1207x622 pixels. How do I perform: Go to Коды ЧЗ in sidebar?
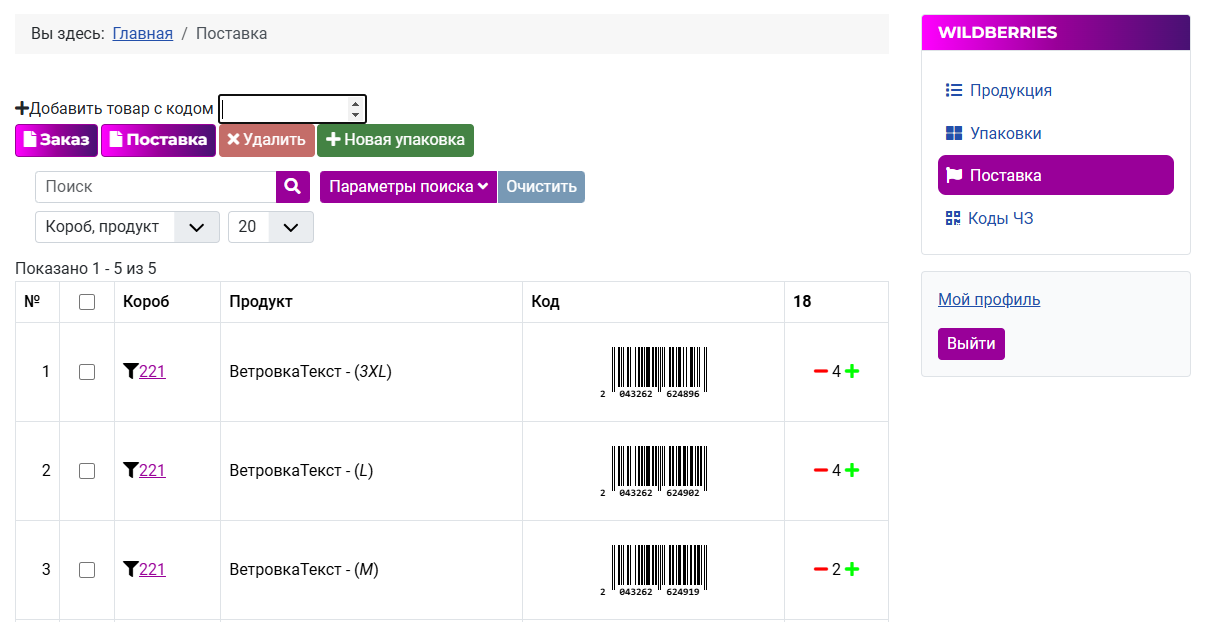pyautogui.click(x=1000, y=218)
